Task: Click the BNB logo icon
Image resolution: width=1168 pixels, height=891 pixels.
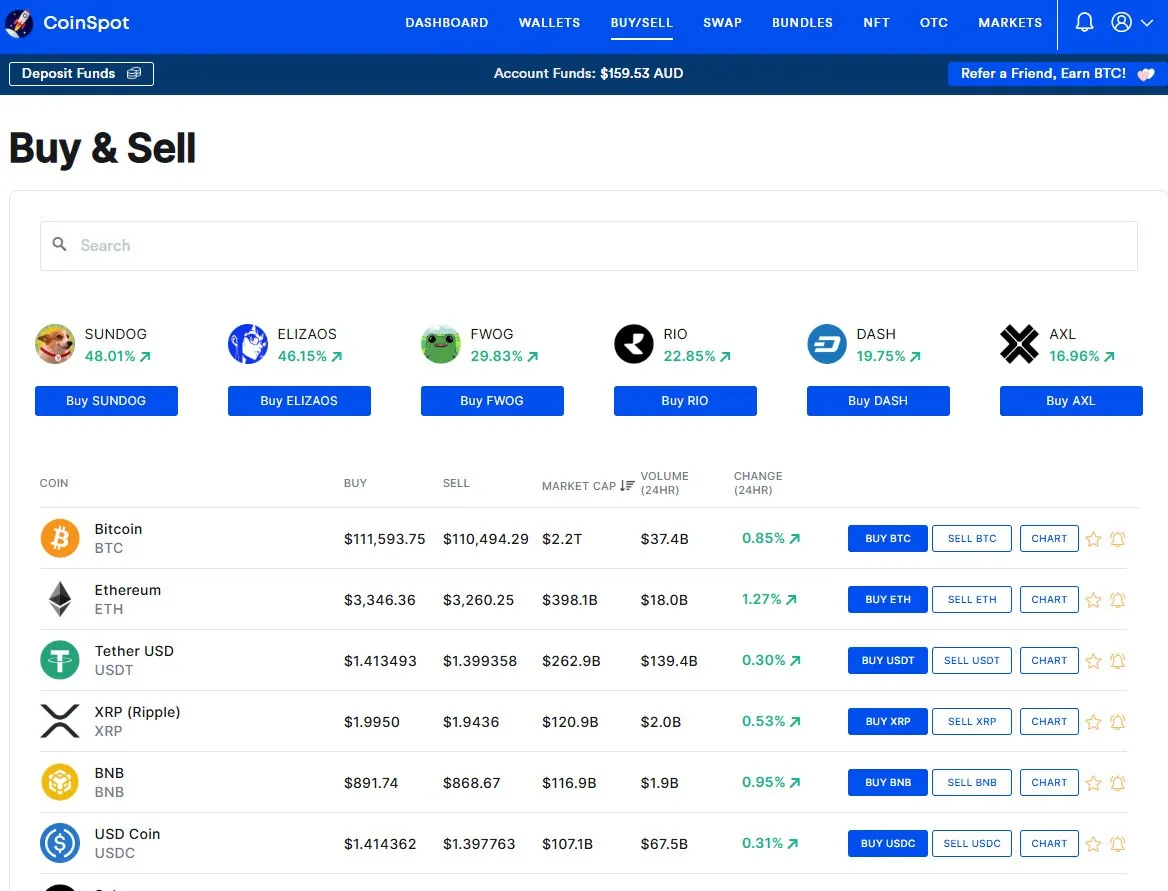Action: 60,782
